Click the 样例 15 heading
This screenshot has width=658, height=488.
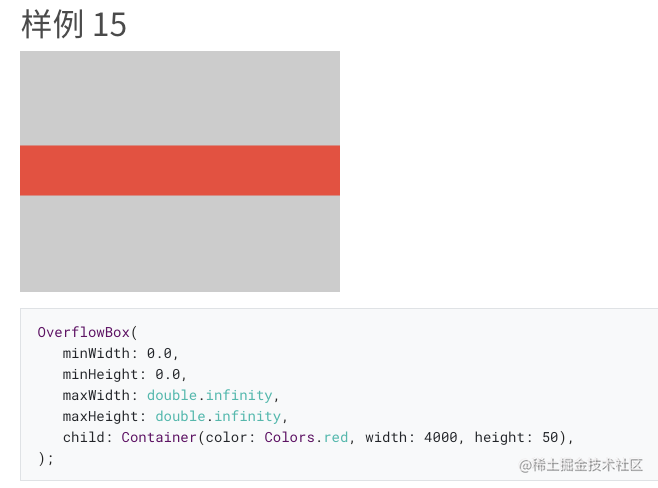tap(74, 24)
